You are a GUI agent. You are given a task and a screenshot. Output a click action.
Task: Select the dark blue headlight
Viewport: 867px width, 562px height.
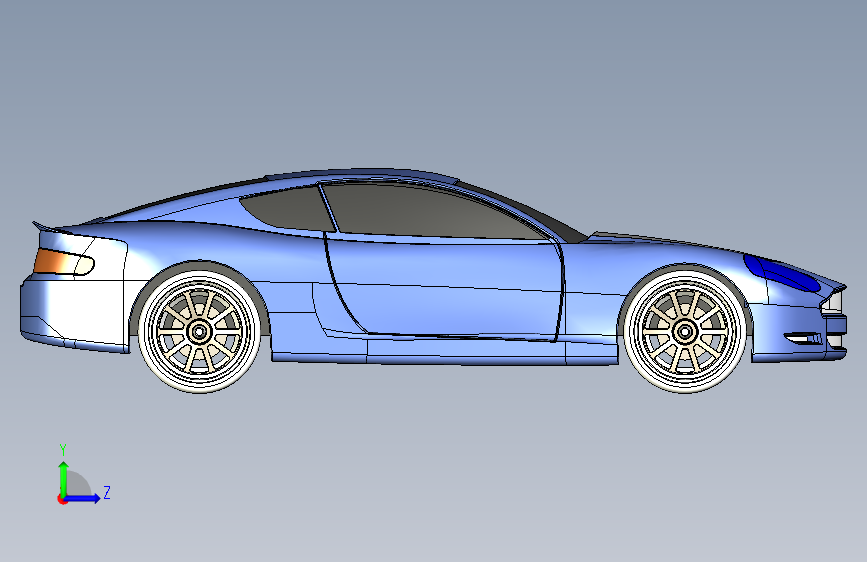click(781, 273)
